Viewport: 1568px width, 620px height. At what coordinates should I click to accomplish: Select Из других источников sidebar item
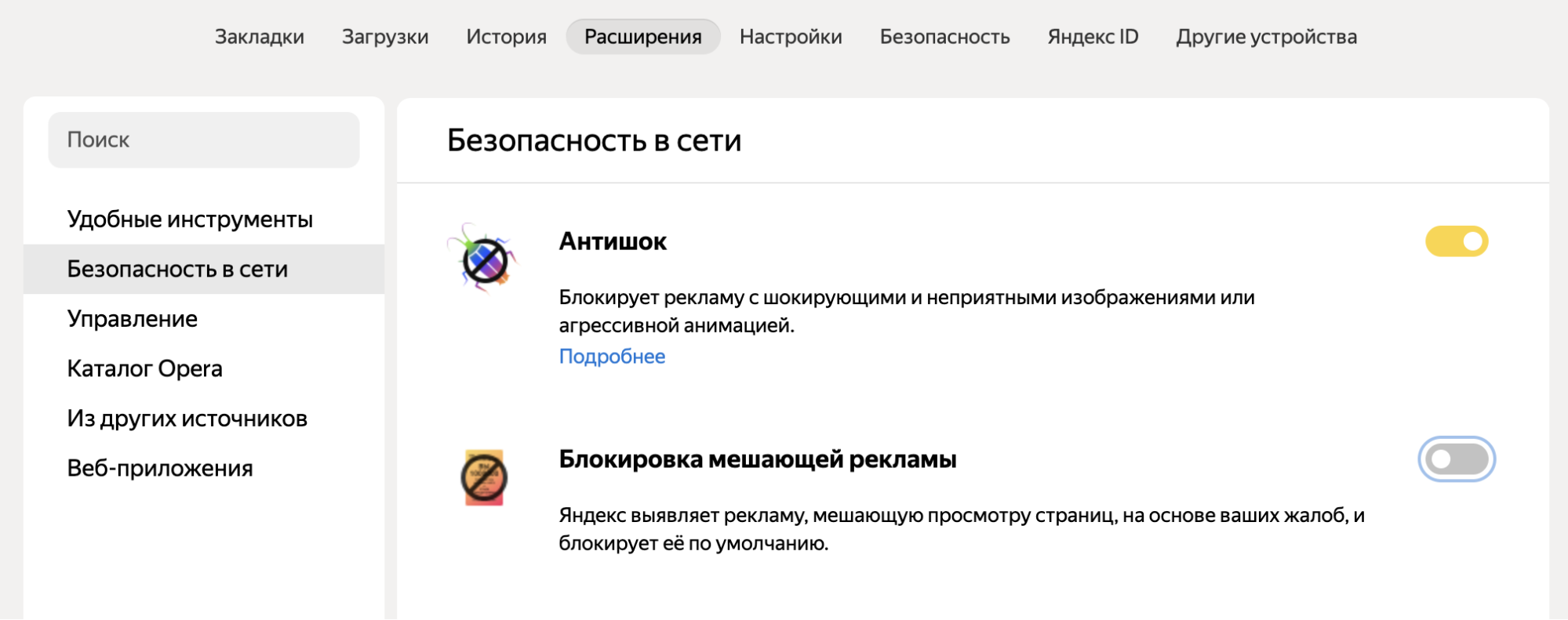(x=187, y=419)
